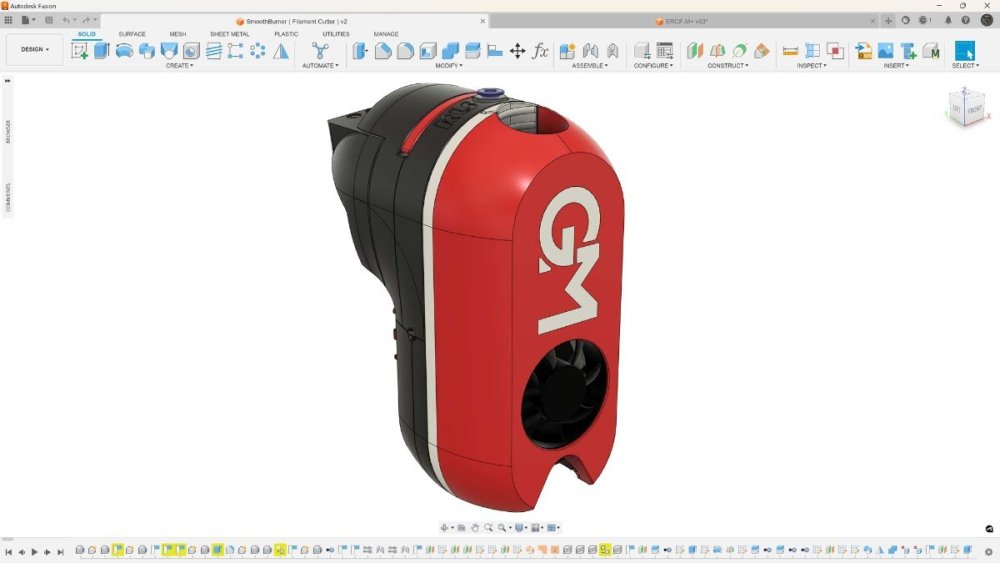The image size is (1000, 563).
Task: Start Automated Modeling tool
Action: pos(320,50)
